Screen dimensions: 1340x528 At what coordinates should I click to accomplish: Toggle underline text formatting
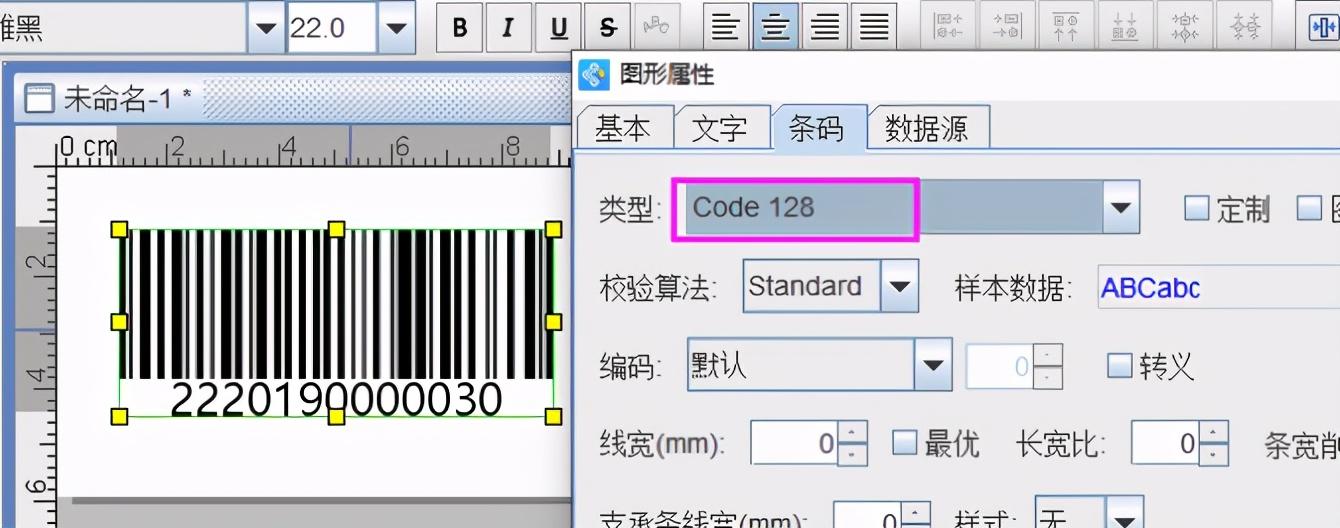[558, 27]
